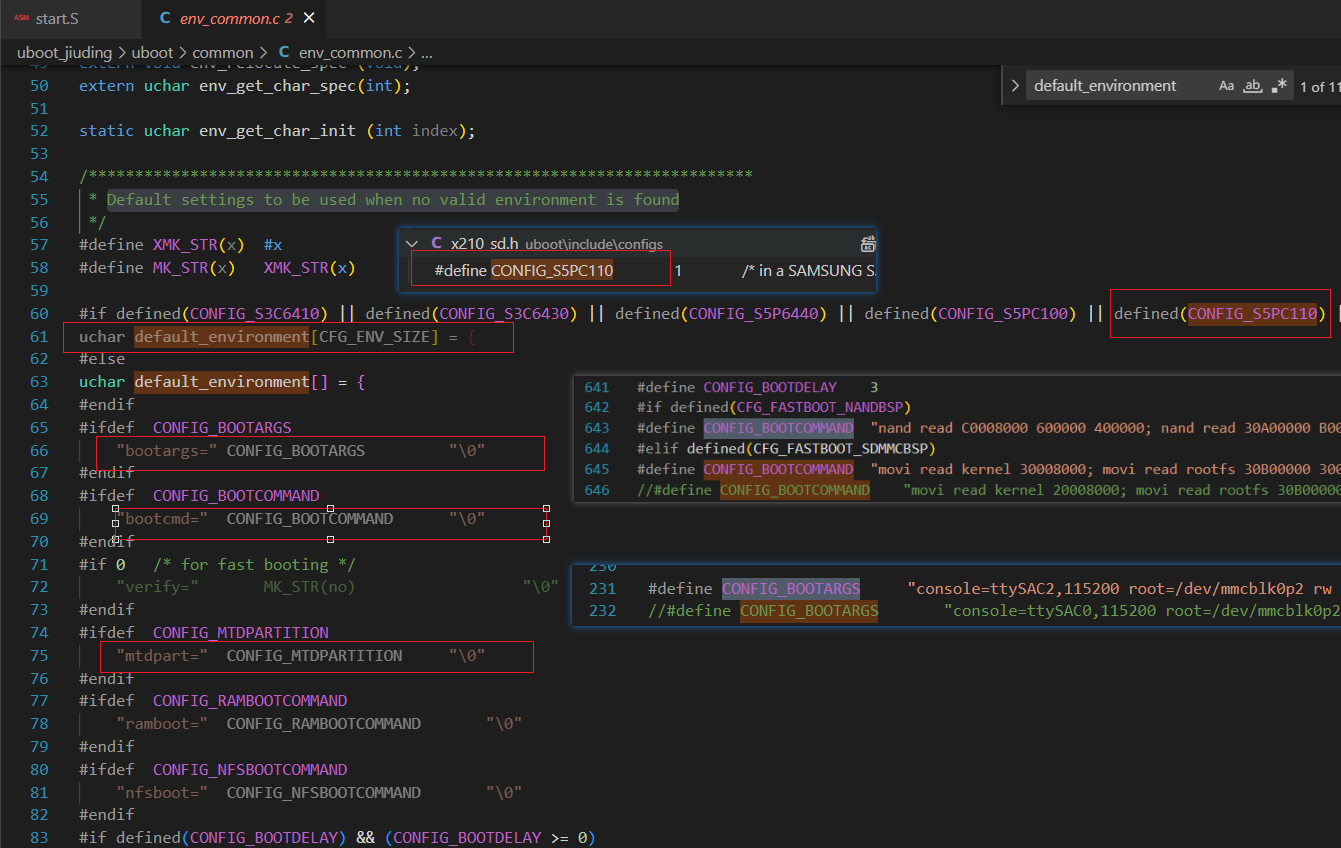Collapse the x210_sd.h result in peek popup

(x=411, y=243)
